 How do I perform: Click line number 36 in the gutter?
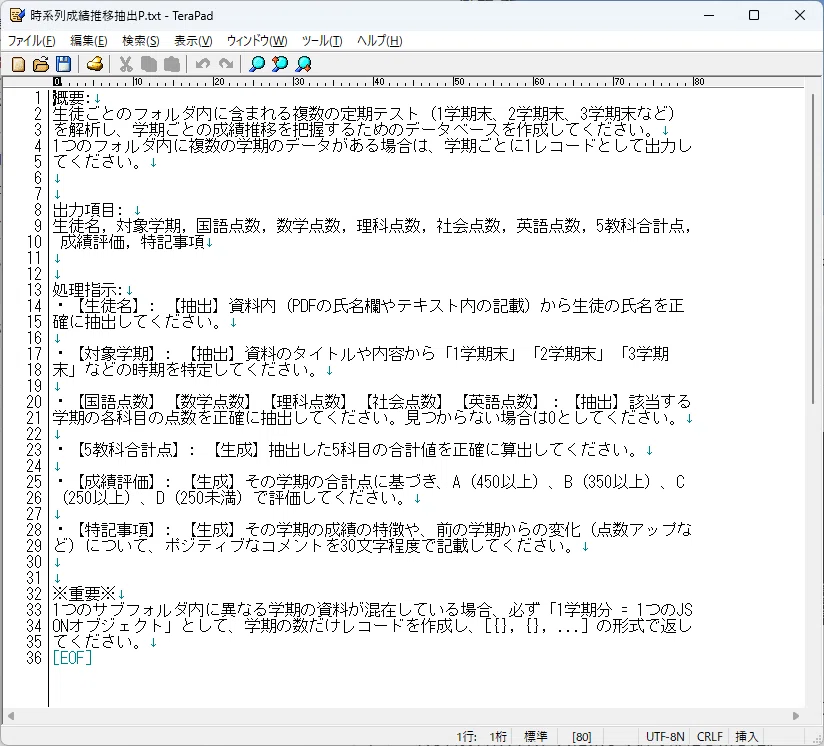pyautogui.click(x=34, y=658)
